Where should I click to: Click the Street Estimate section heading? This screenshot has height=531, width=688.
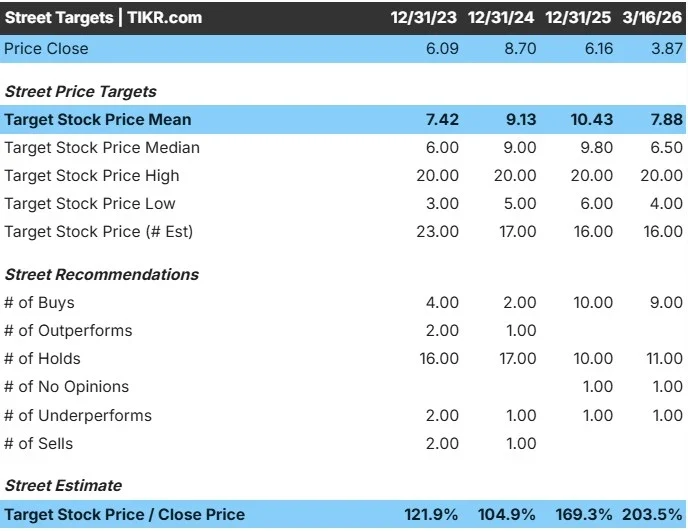[x=63, y=485]
